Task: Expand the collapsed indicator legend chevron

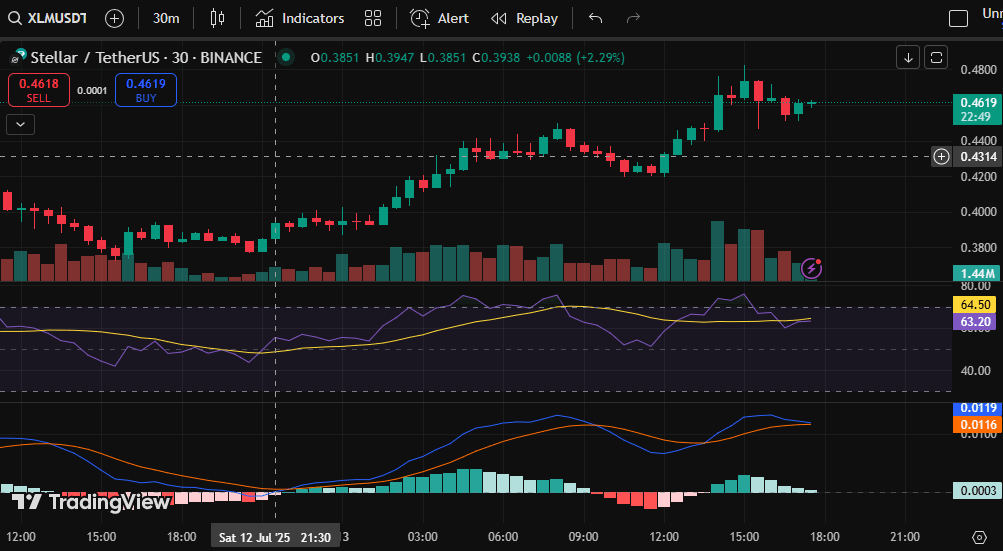Action: 20,124
